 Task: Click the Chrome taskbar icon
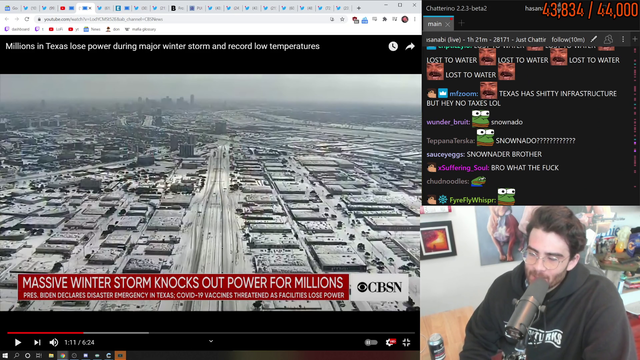click(x=62, y=356)
